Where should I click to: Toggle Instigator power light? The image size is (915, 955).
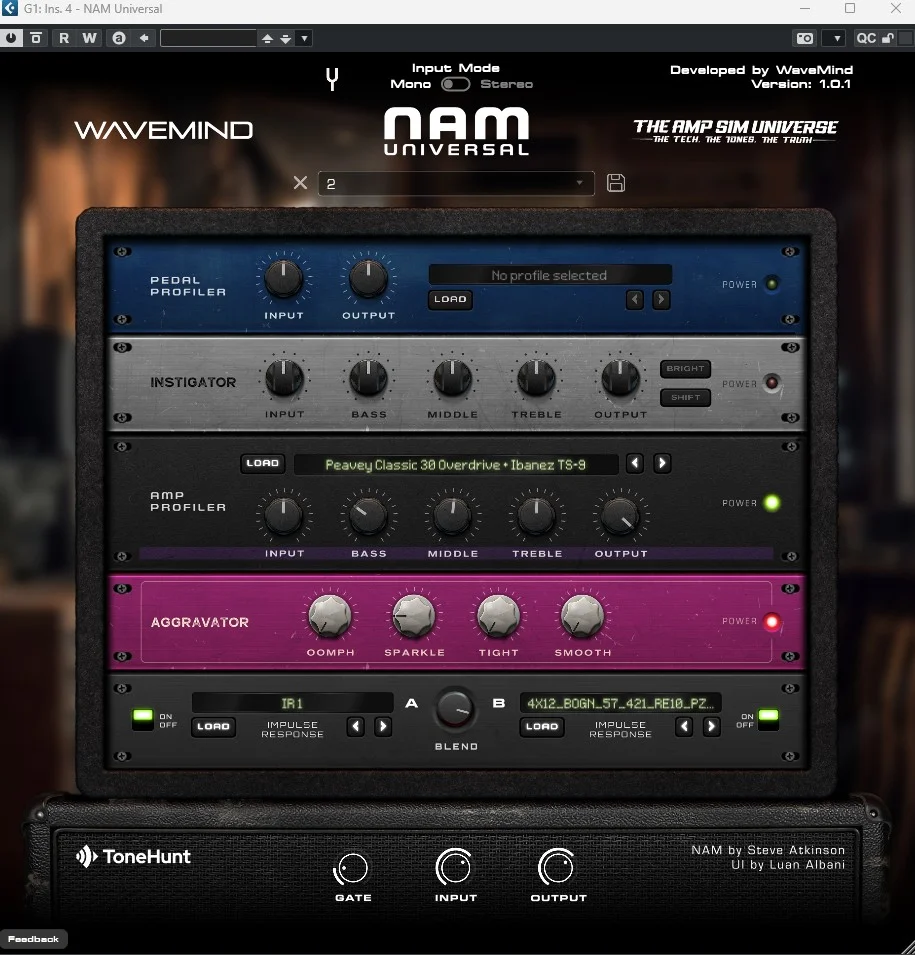(x=772, y=383)
